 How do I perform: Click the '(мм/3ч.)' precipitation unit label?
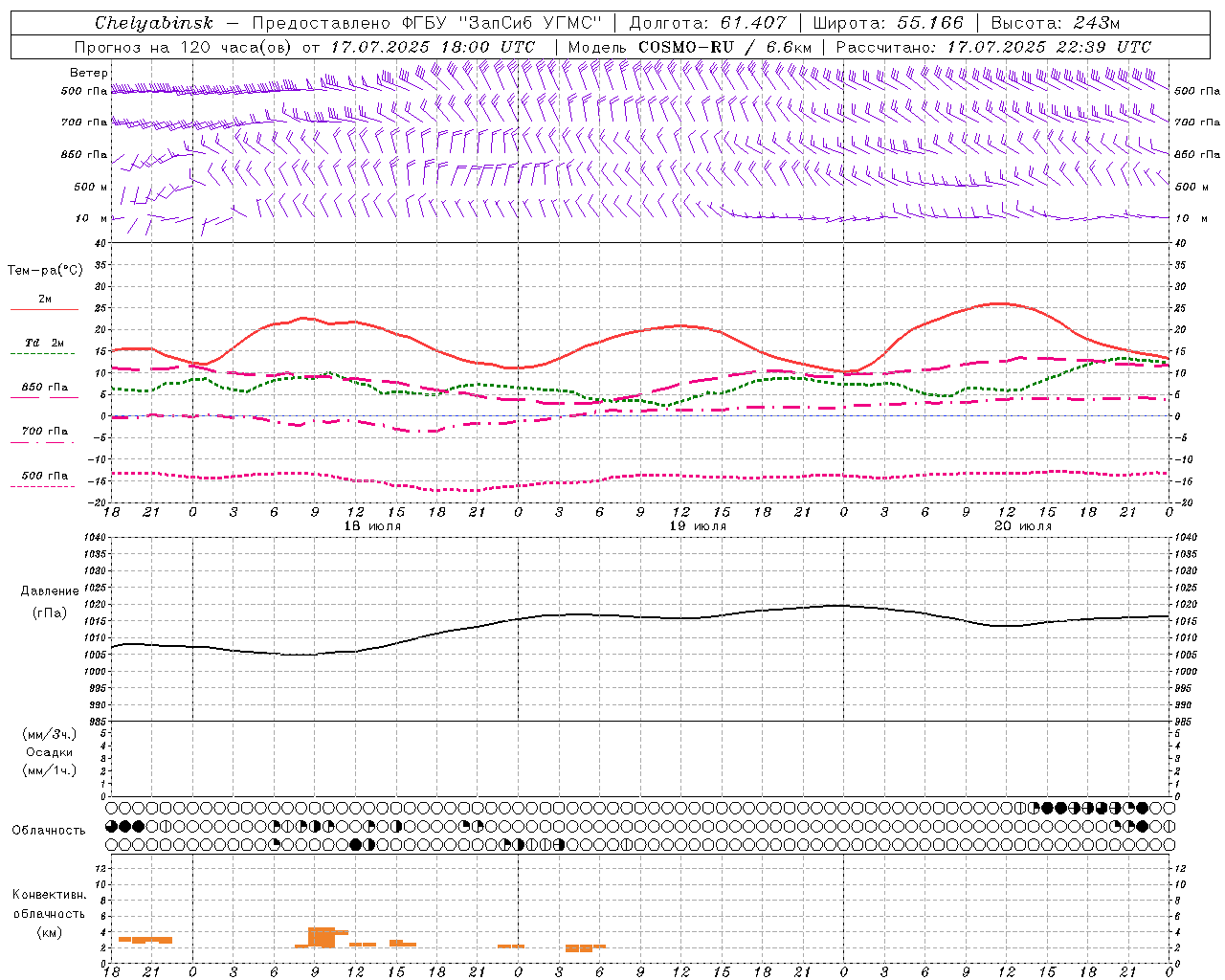pyautogui.click(x=50, y=734)
